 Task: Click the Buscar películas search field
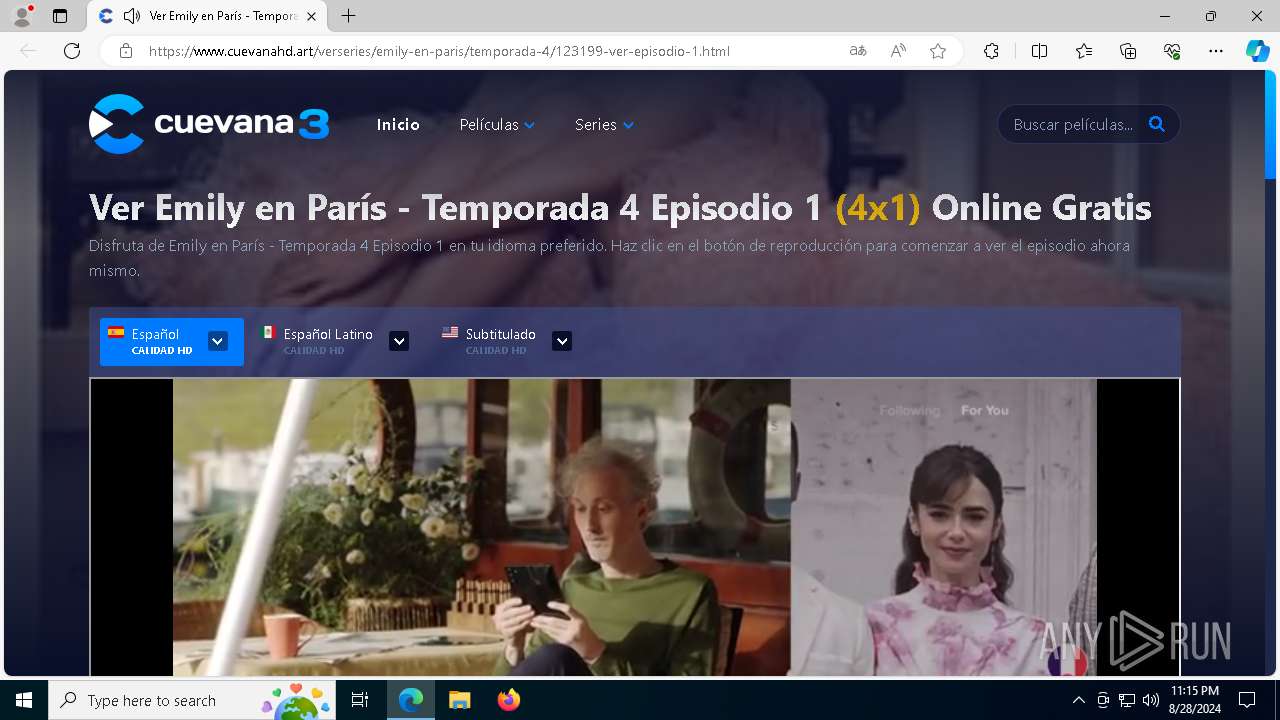click(x=1072, y=125)
